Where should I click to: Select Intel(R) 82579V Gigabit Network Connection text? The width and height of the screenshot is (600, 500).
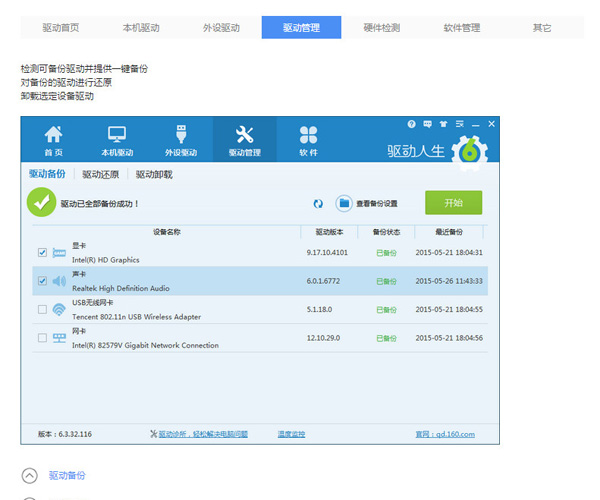tap(145, 345)
